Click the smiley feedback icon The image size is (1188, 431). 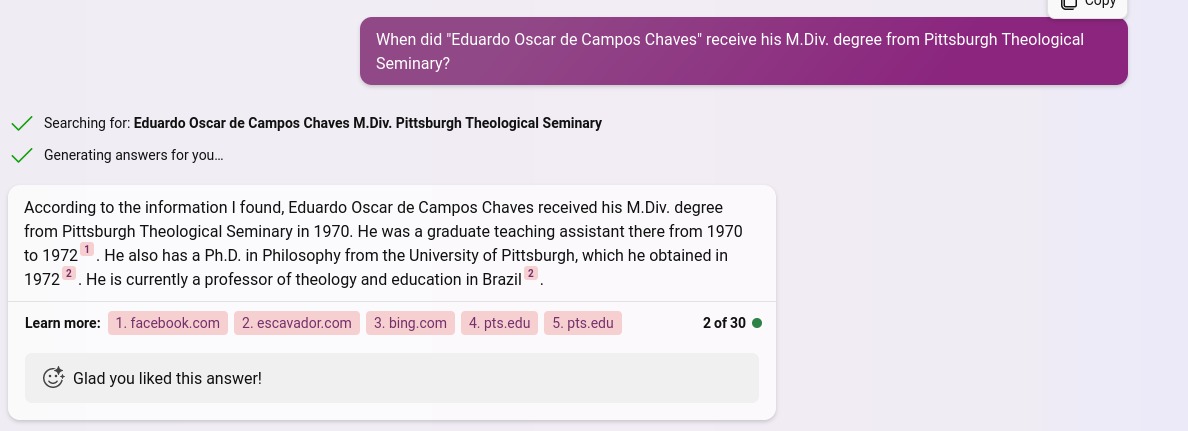point(54,378)
